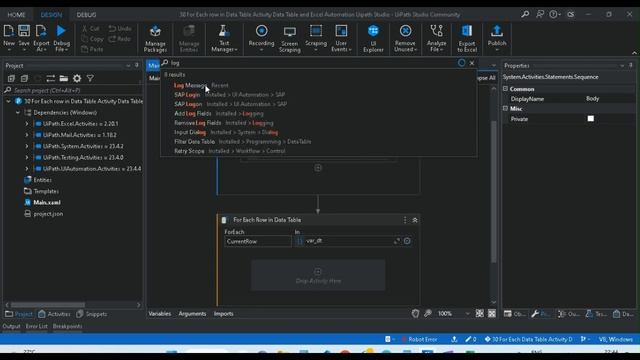This screenshot has width=640, height=360.
Task: Click the Save icon in ribbon
Action: click(x=24, y=31)
